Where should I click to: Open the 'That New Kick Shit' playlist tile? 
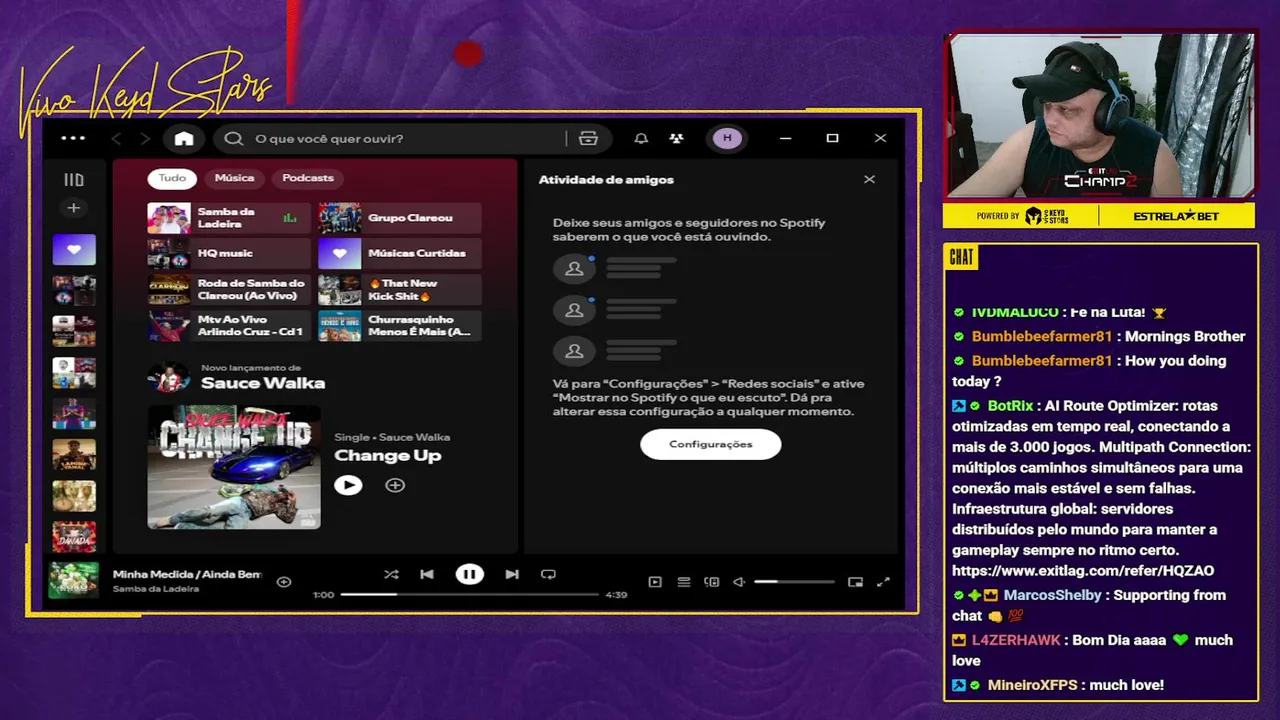pyautogui.click(x=400, y=290)
